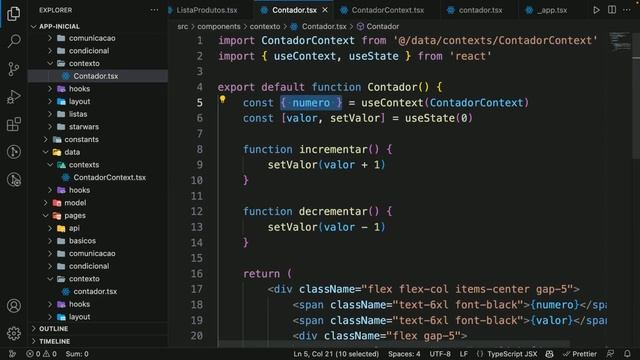Image resolution: width=640 pixels, height=360 pixels.
Task: Close the Contador.tsx tab
Action: [x=325, y=10]
